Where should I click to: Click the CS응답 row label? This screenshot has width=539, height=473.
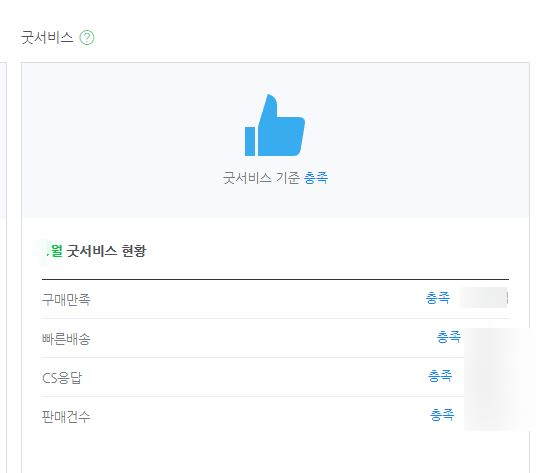point(62,377)
